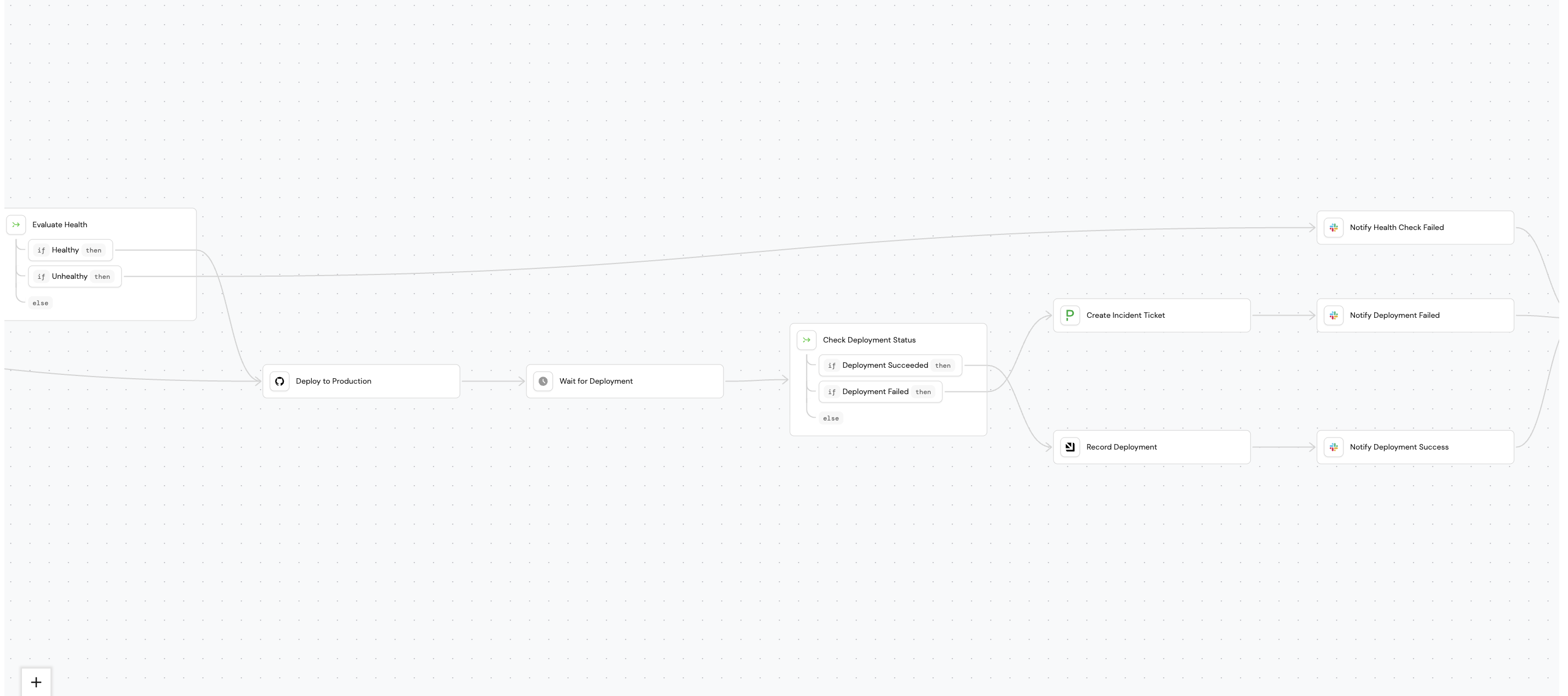
Task: Click the Slack icon on Notify Health Check Failed
Action: click(1334, 228)
